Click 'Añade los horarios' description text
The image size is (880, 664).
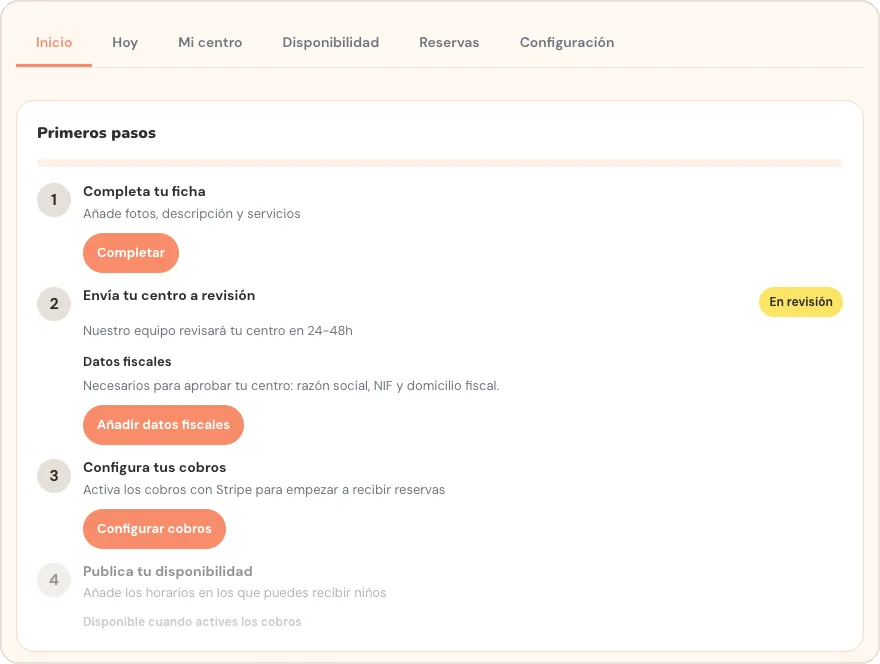(x=235, y=593)
